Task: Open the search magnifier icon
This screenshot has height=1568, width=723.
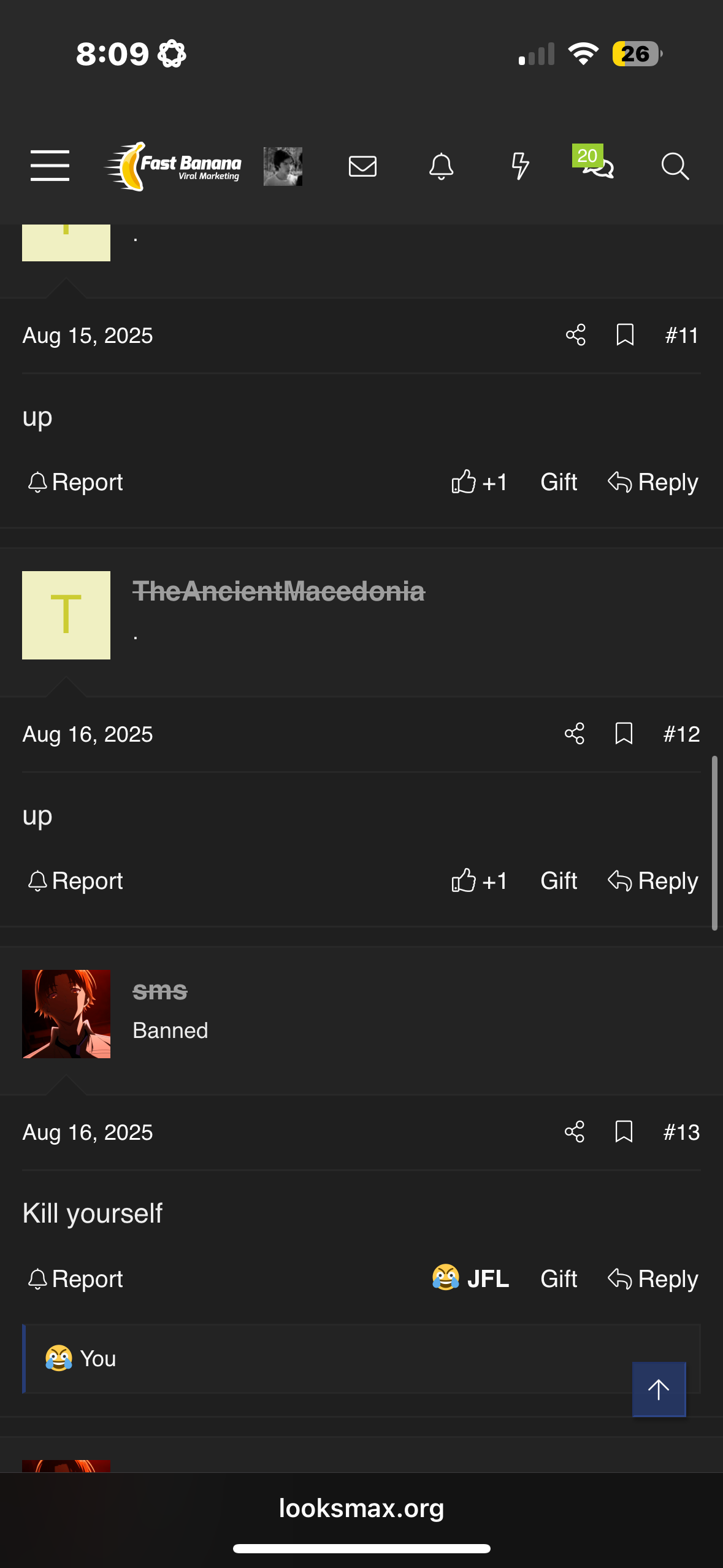Action: (675, 166)
